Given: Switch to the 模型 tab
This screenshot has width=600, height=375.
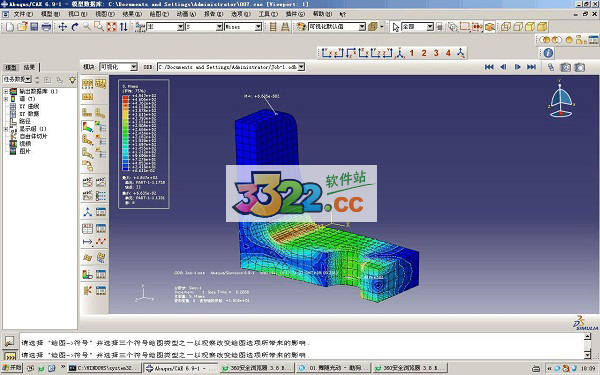Looking at the screenshot, I should [10, 67].
